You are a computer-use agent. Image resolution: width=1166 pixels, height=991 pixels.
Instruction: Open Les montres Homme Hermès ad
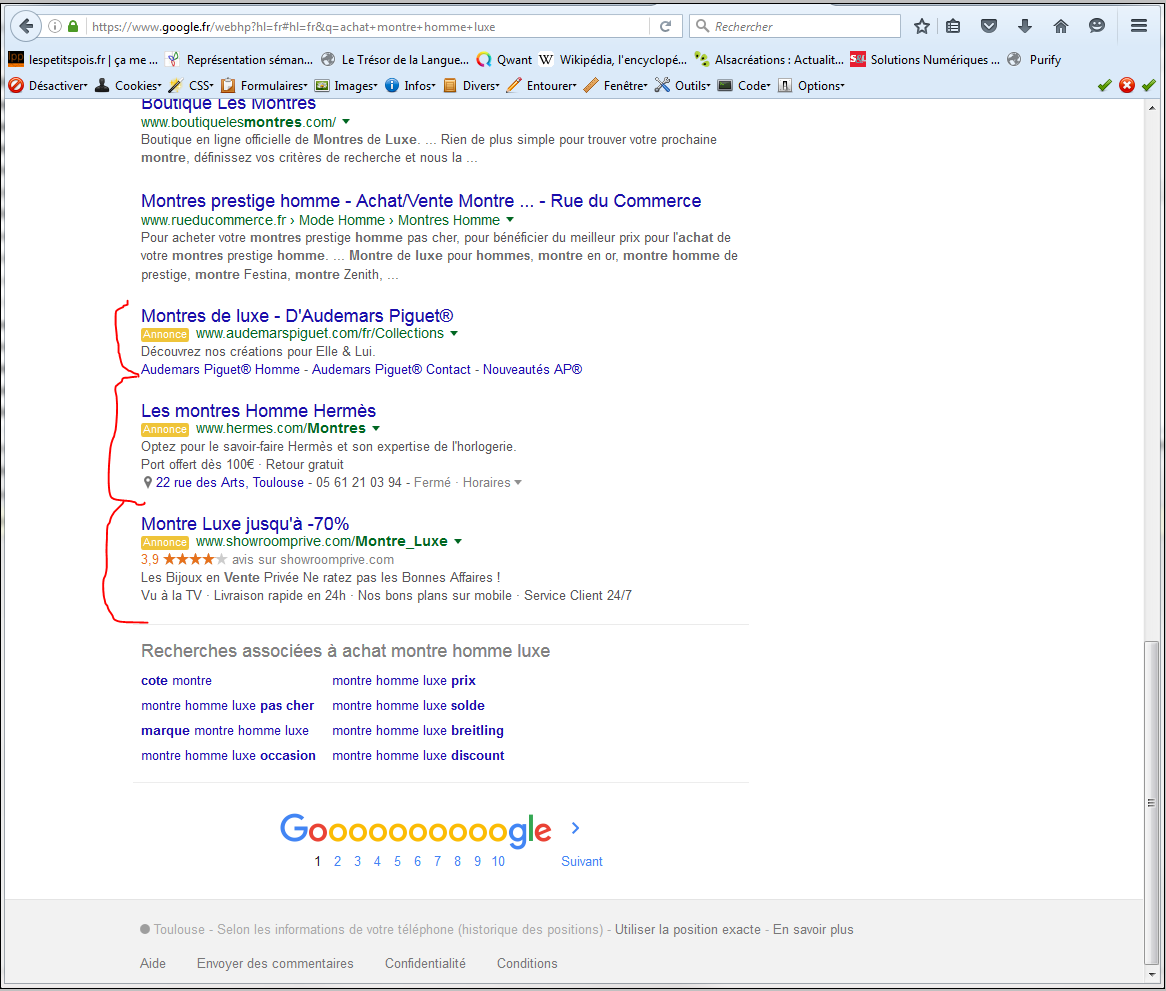pos(258,410)
